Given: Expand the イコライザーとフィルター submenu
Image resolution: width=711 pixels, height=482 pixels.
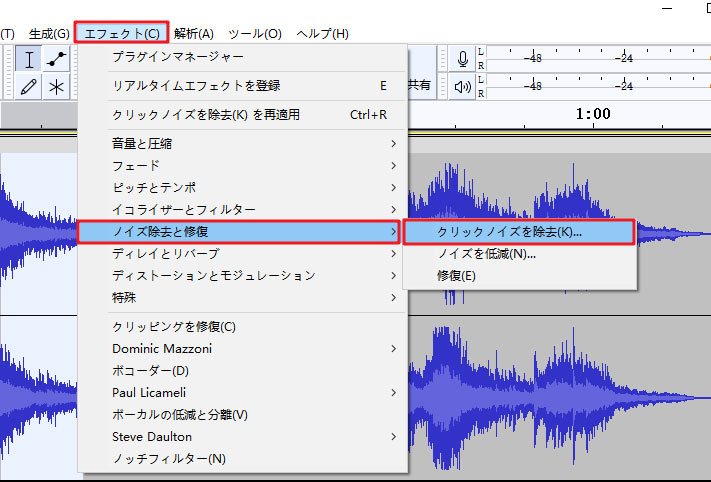Looking at the screenshot, I should 243,209.
